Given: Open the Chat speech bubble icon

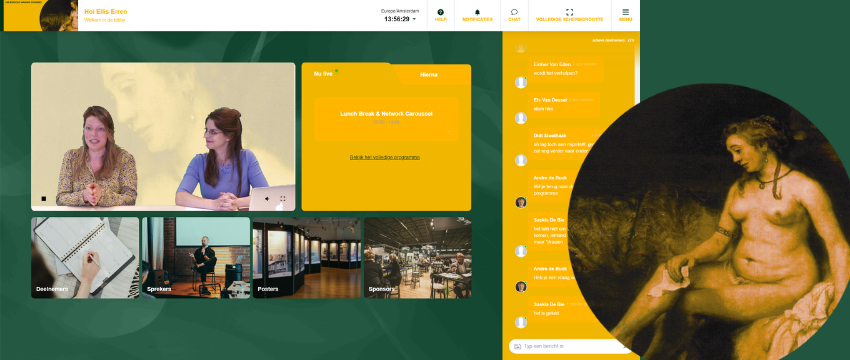Looking at the screenshot, I should (514, 12).
